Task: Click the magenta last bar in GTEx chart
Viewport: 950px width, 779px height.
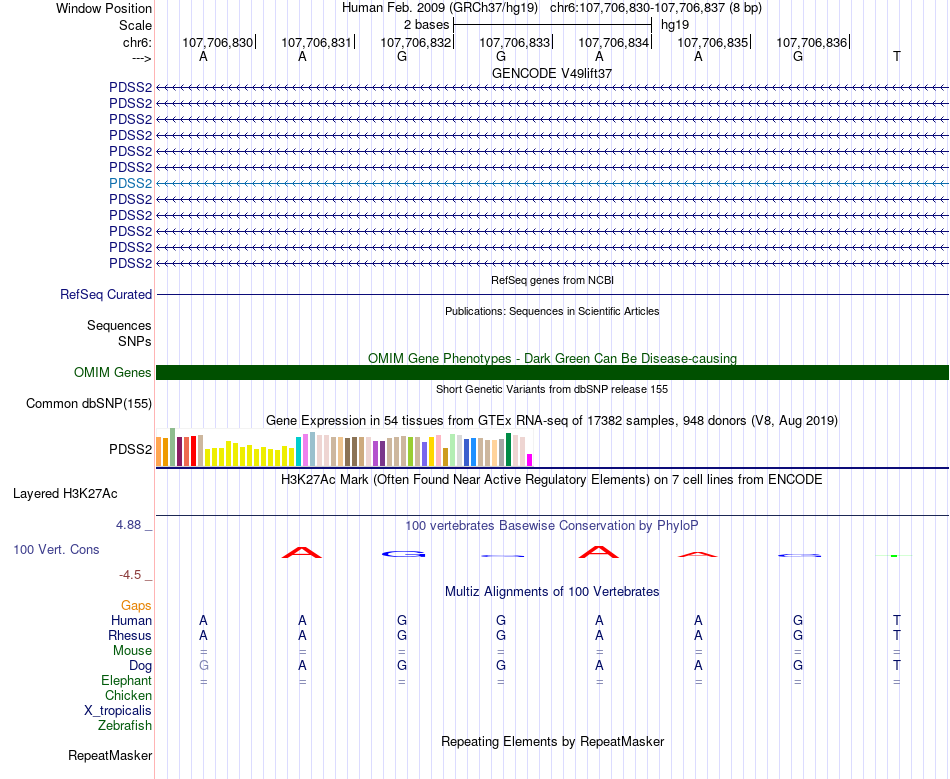Action: point(530,460)
